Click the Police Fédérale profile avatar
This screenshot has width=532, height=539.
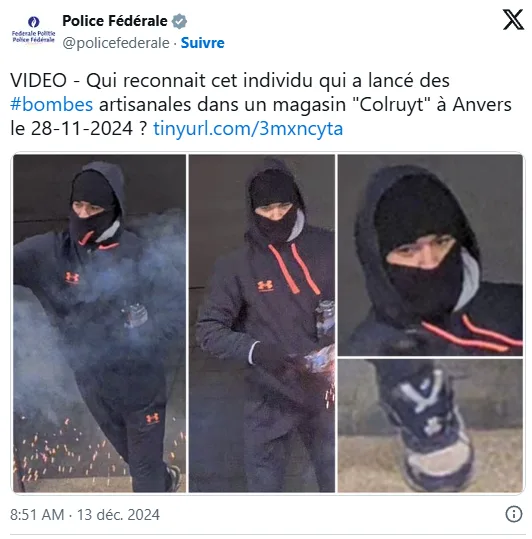(x=33, y=29)
